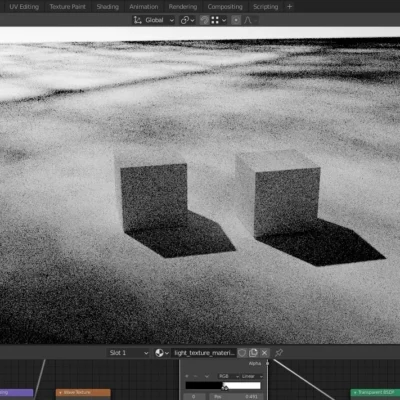Open the transform orientation icon menu

click(137, 20)
